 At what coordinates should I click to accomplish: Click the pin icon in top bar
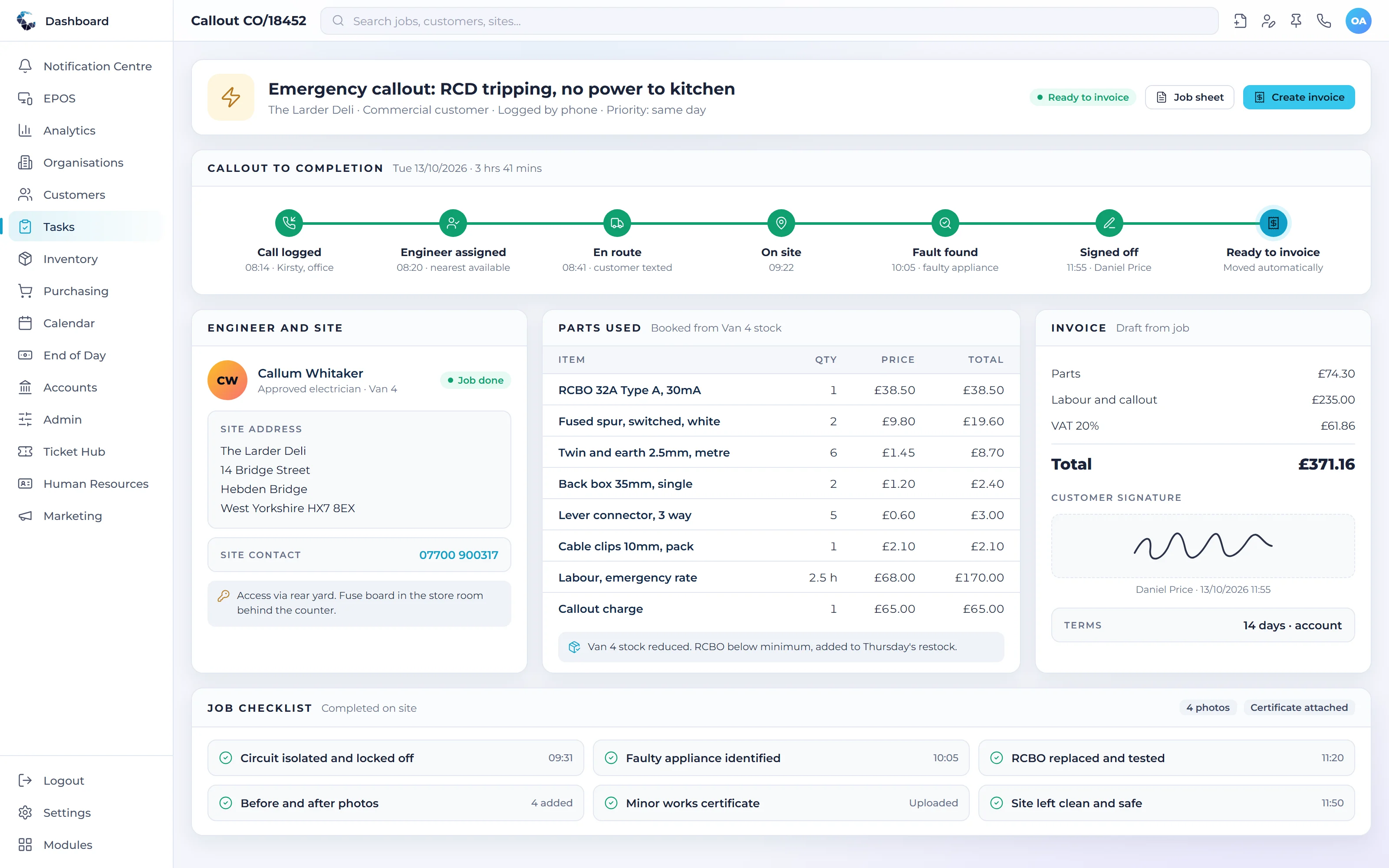point(1296,21)
